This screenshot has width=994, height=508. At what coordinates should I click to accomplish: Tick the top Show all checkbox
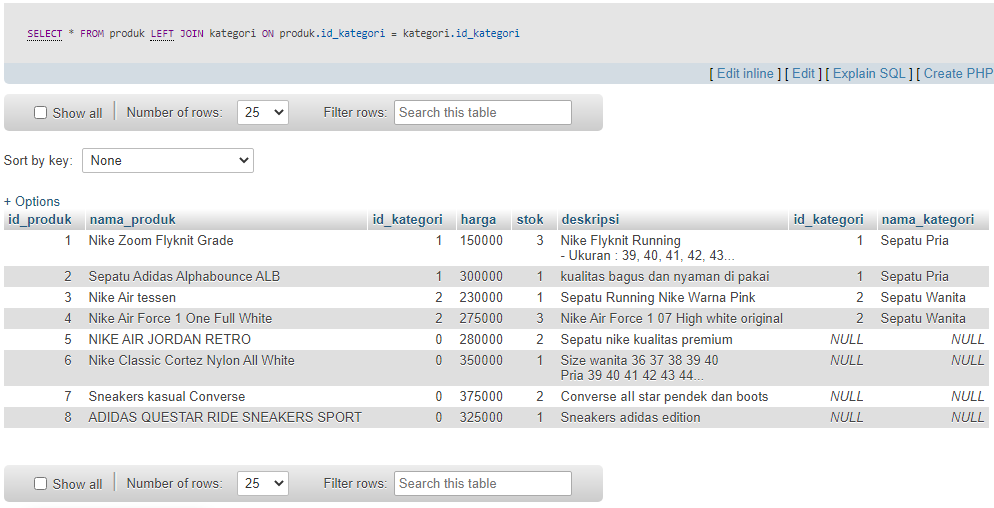41,113
